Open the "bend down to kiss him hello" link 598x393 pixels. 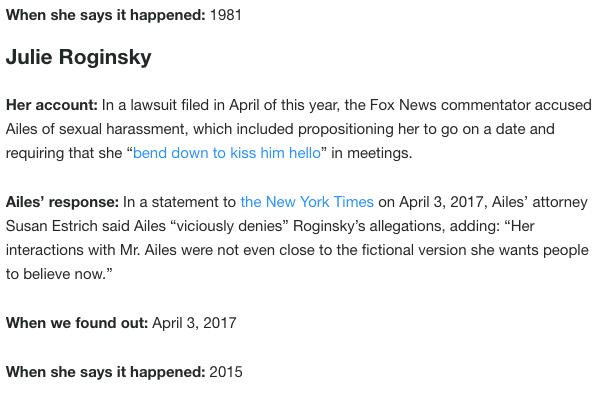point(227,153)
